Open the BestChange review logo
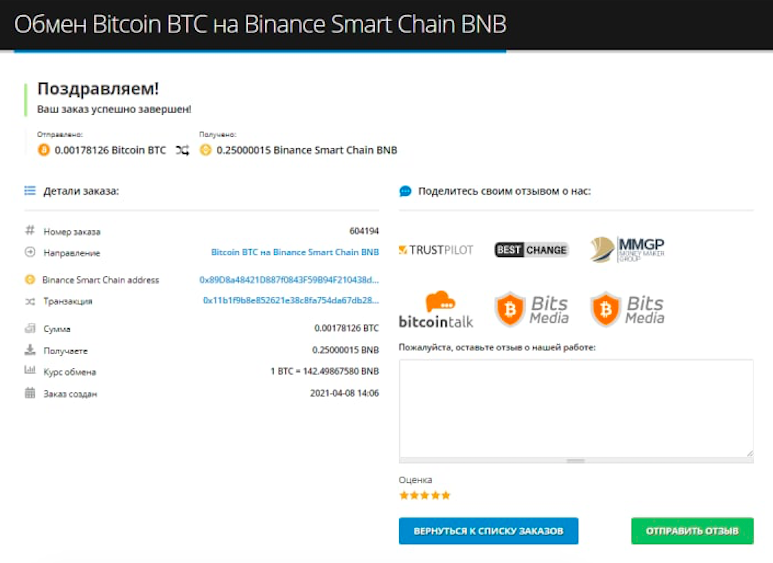This screenshot has height=563, width=773. point(531,250)
